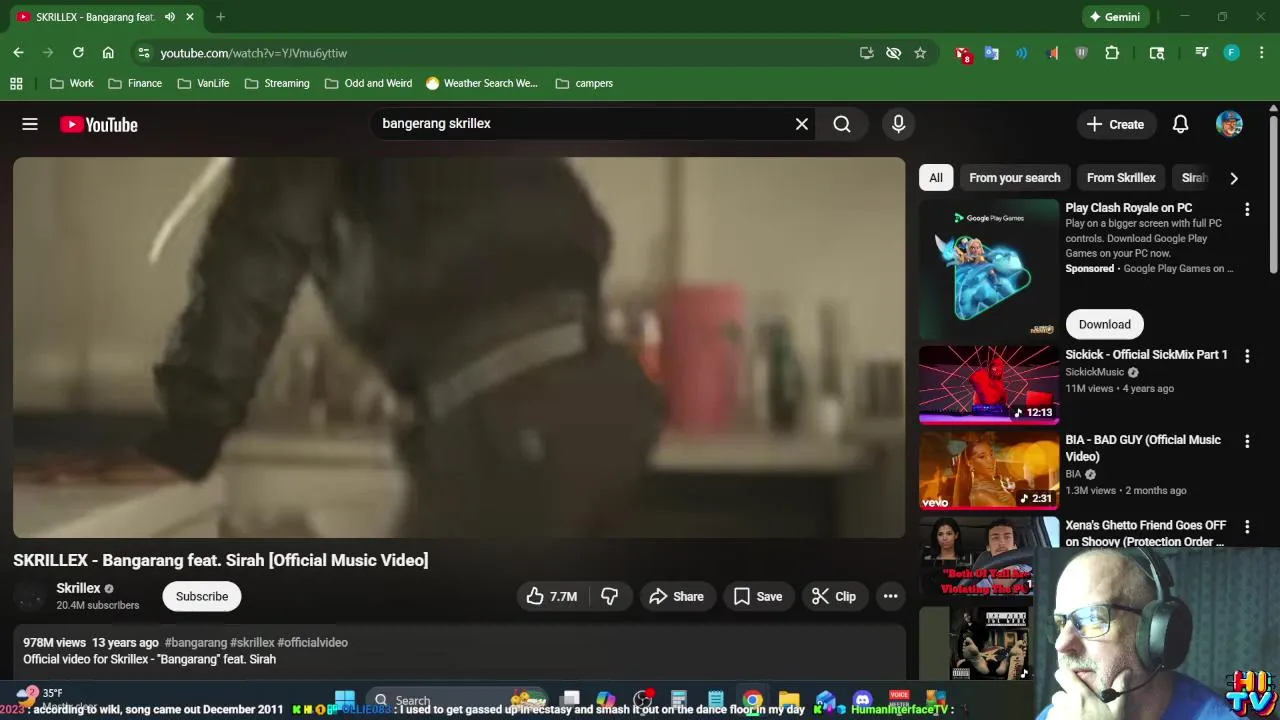The image size is (1280, 720).
Task: Open options for Sickick SickMix video
Action: click(x=1247, y=356)
